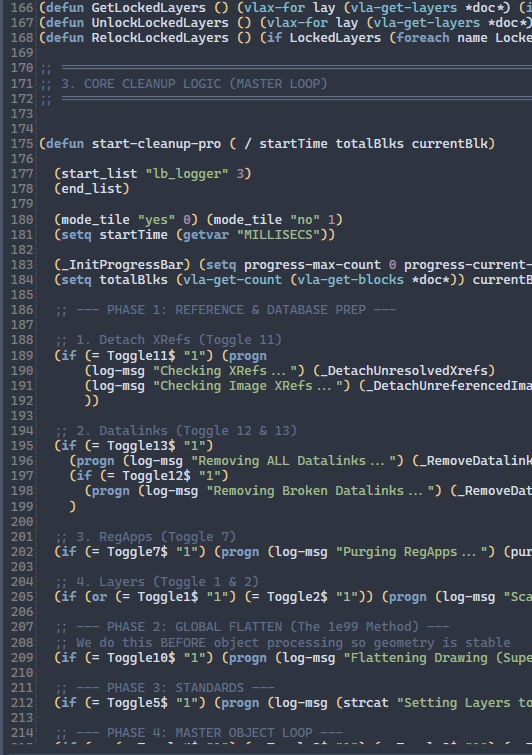The height and width of the screenshot is (755, 532).
Task: Click "Toggle12$" on line 197
Action: 156,475
